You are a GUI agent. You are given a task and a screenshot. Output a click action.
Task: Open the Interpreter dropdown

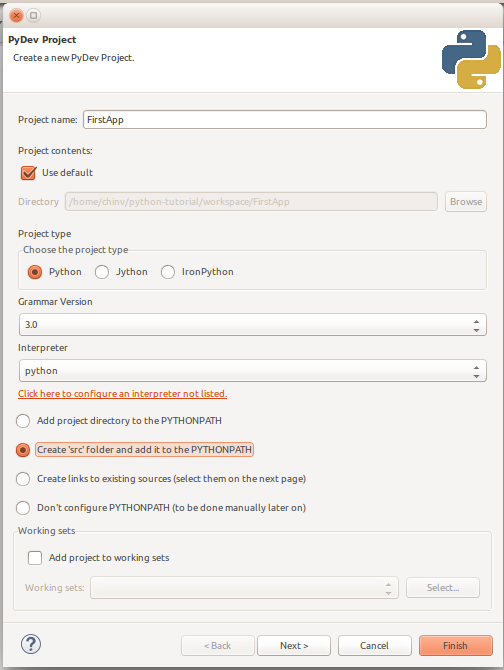pyautogui.click(x=252, y=370)
